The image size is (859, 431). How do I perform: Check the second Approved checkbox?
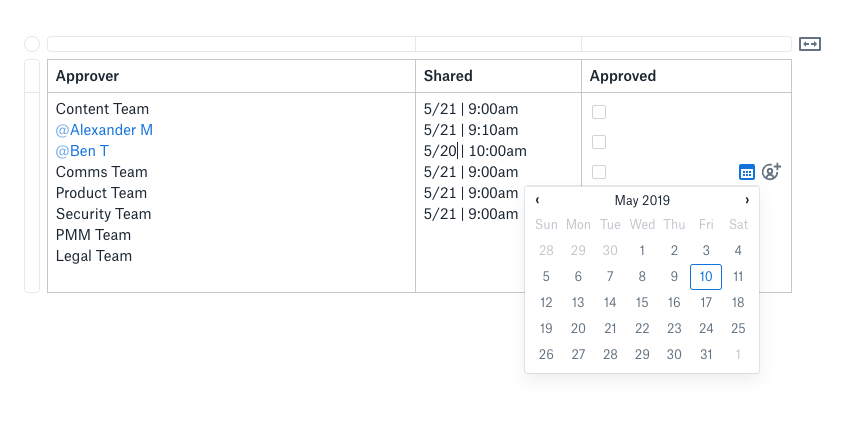pos(599,142)
